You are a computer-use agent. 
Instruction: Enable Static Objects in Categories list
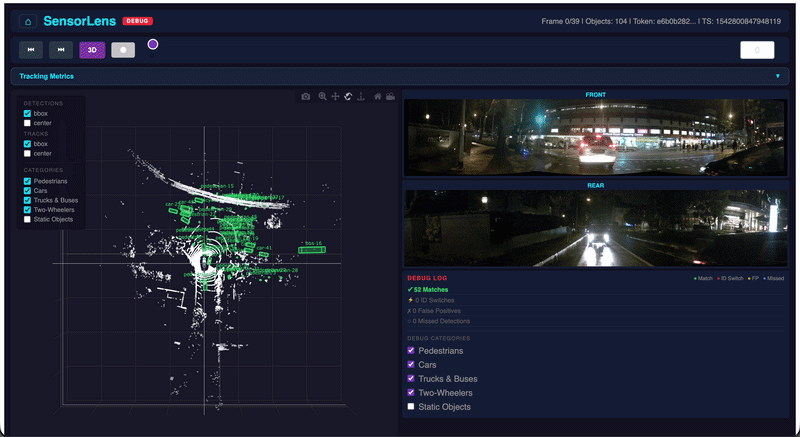[27, 219]
